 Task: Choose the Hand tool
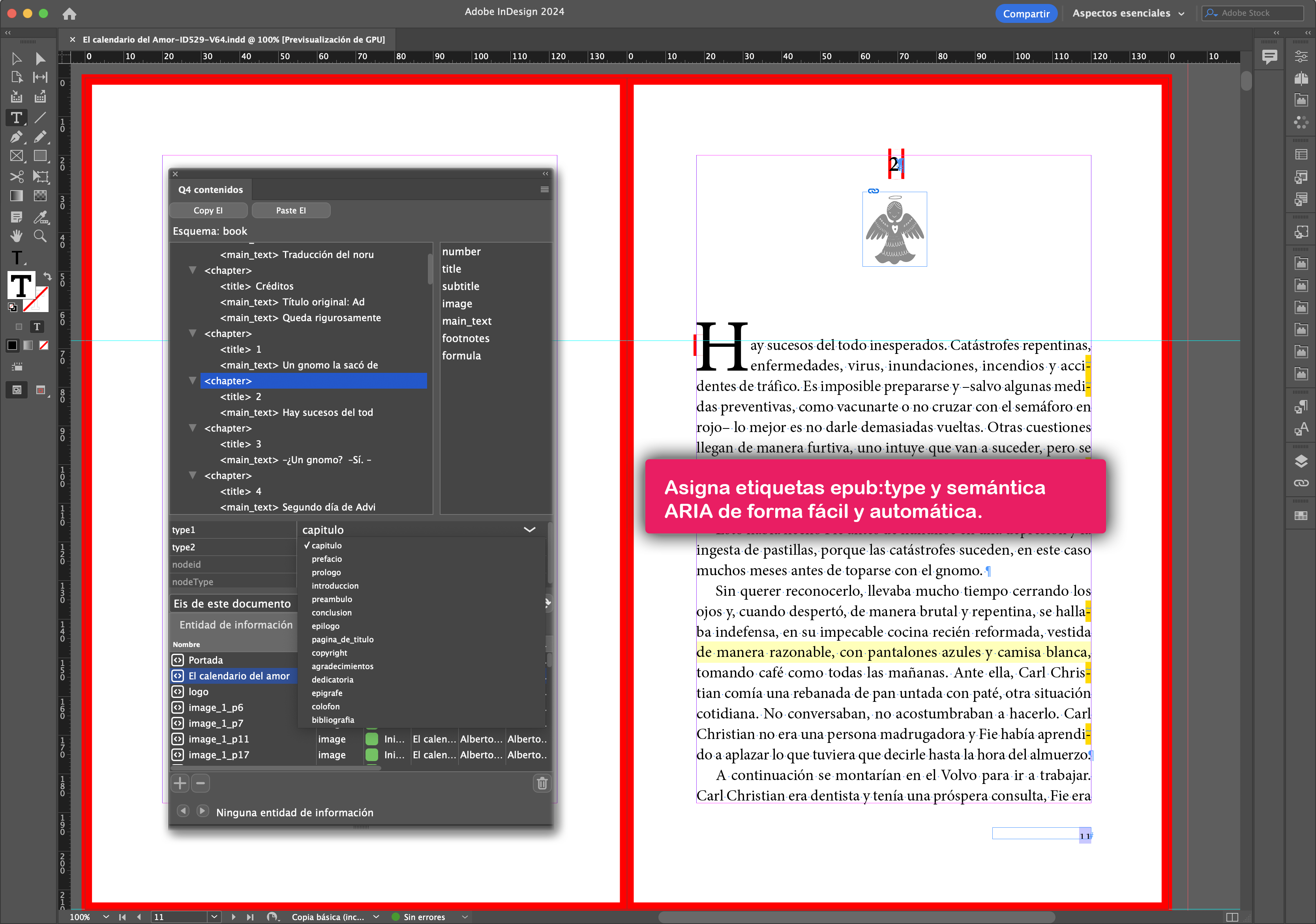click(16, 236)
